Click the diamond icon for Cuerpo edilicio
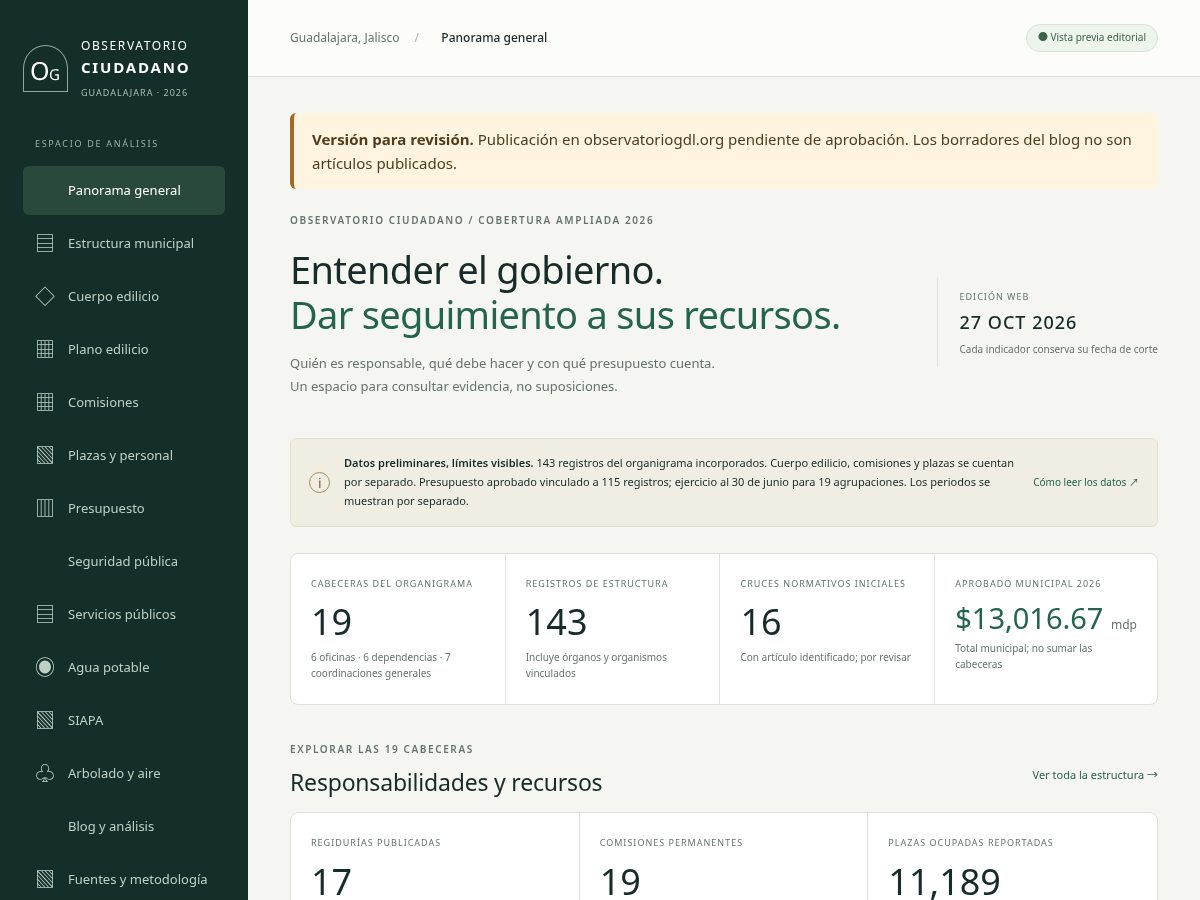This screenshot has width=1200, height=900. click(45, 296)
